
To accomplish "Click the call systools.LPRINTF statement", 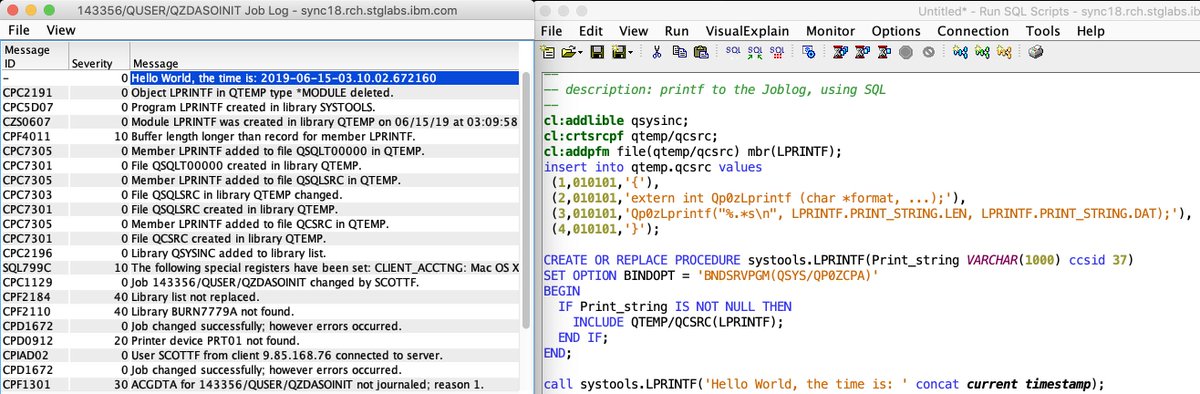I will pos(824,384).
